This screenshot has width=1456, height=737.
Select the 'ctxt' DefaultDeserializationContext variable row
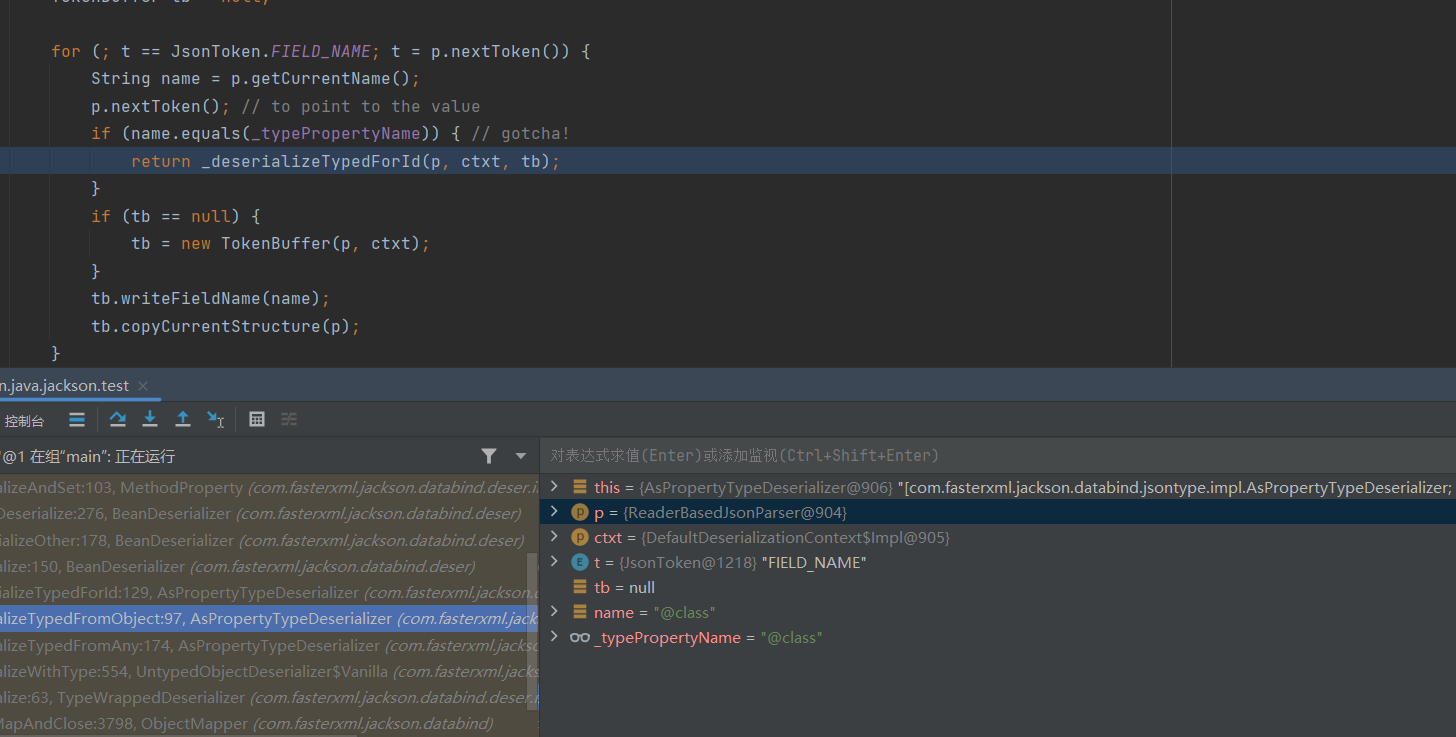click(x=998, y=537)
